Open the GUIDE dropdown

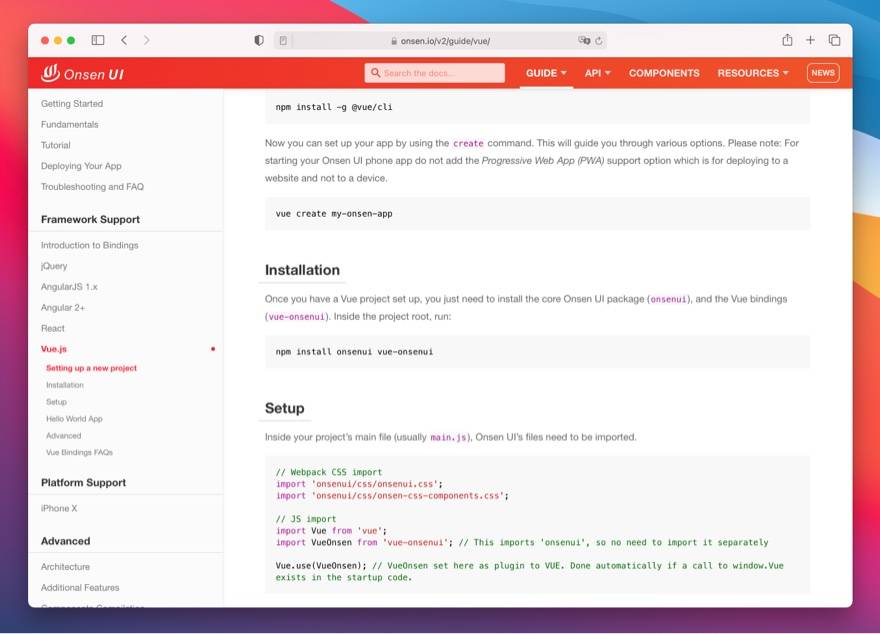pos(544,73)
